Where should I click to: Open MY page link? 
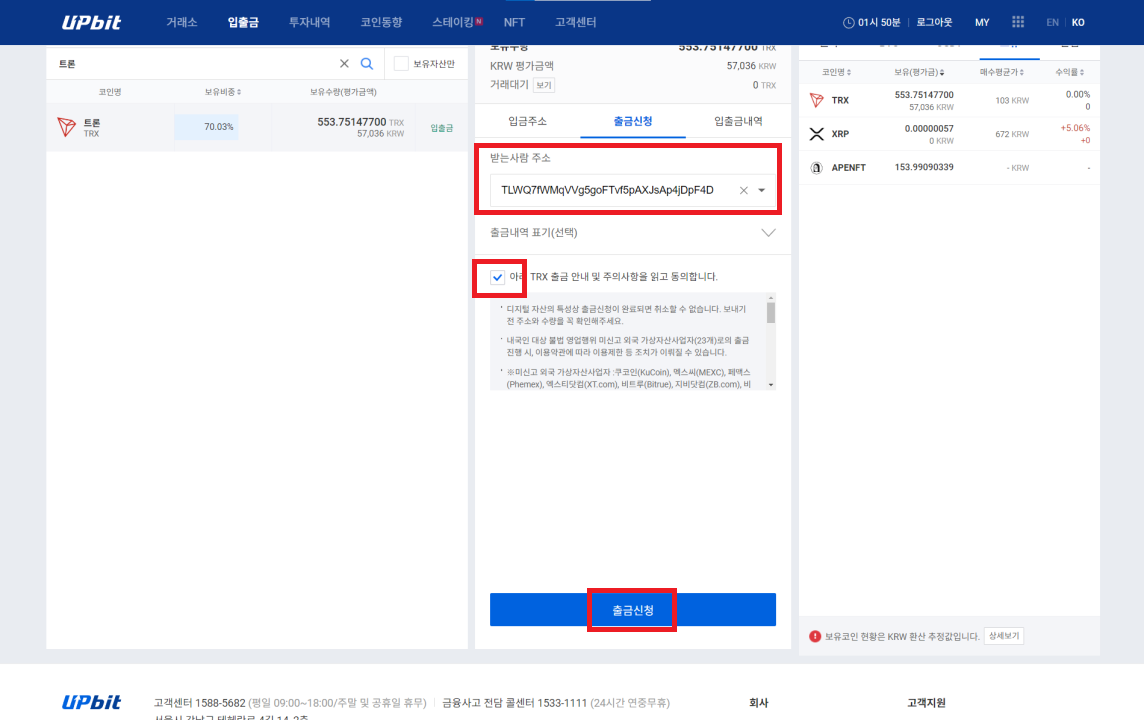click(982, 23)
